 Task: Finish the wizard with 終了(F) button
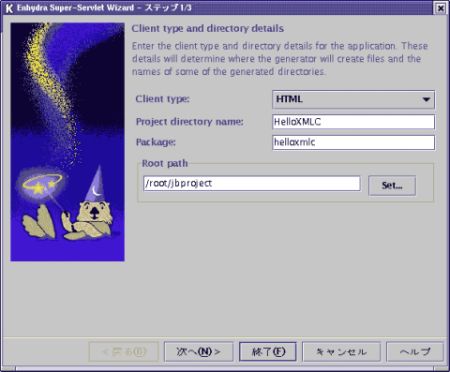click(x=268, y=352)
